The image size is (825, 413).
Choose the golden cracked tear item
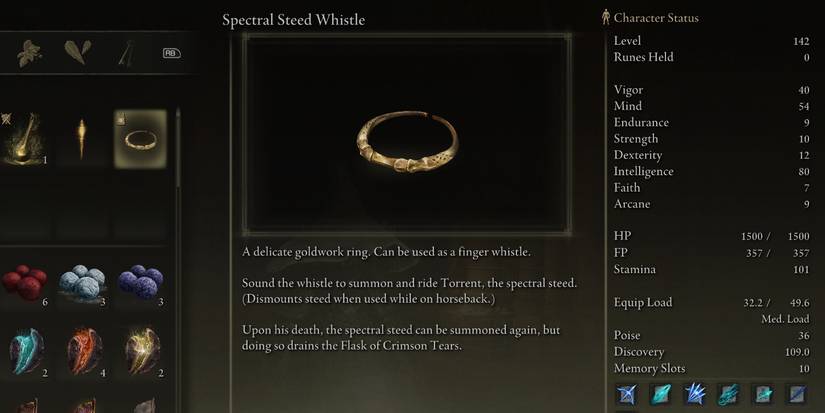pos(142,351)
